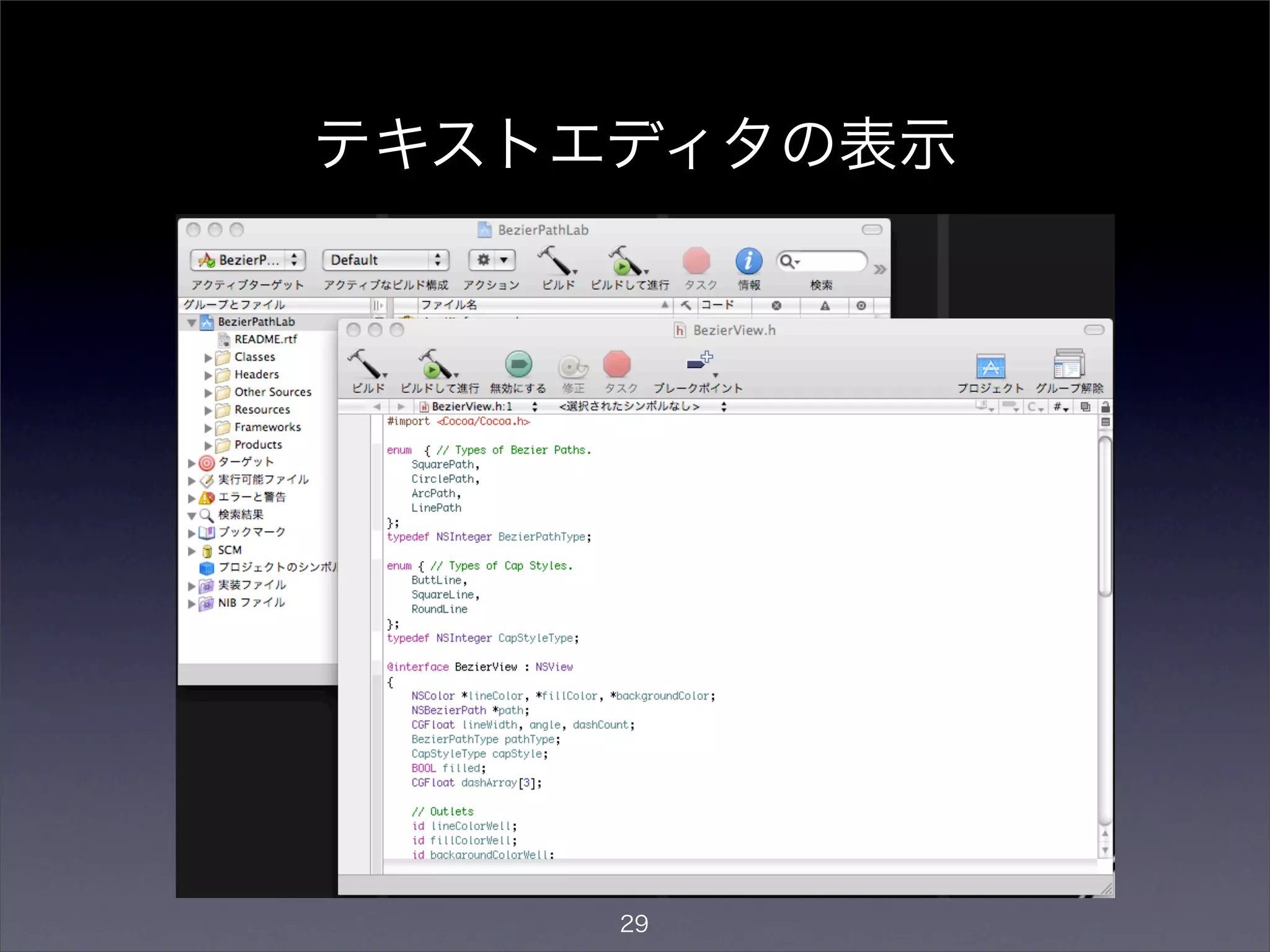Click Build hammer icon in BezierView.h window
Image resolution: width=1270 pixels, height=952 pixels.
coord(366,364)
